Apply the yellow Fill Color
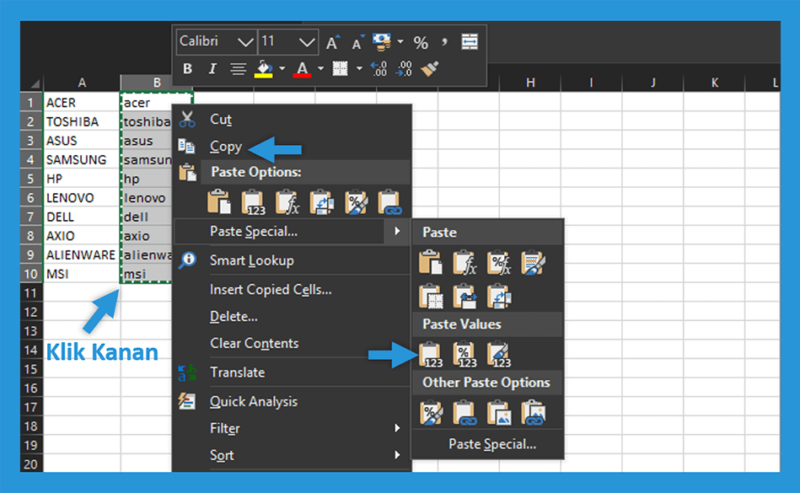This screenshot has width=800, height=493. click(x=263, y=69)
